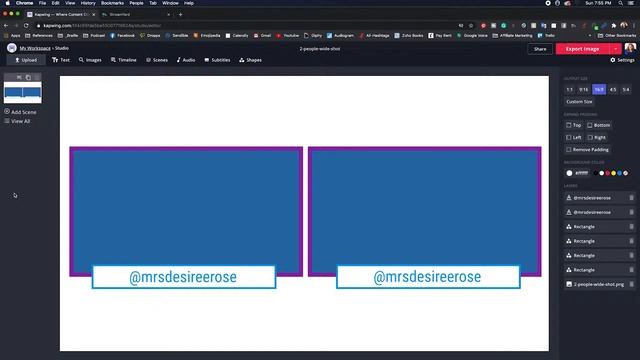Click the browser back arrow

(6, 25)
